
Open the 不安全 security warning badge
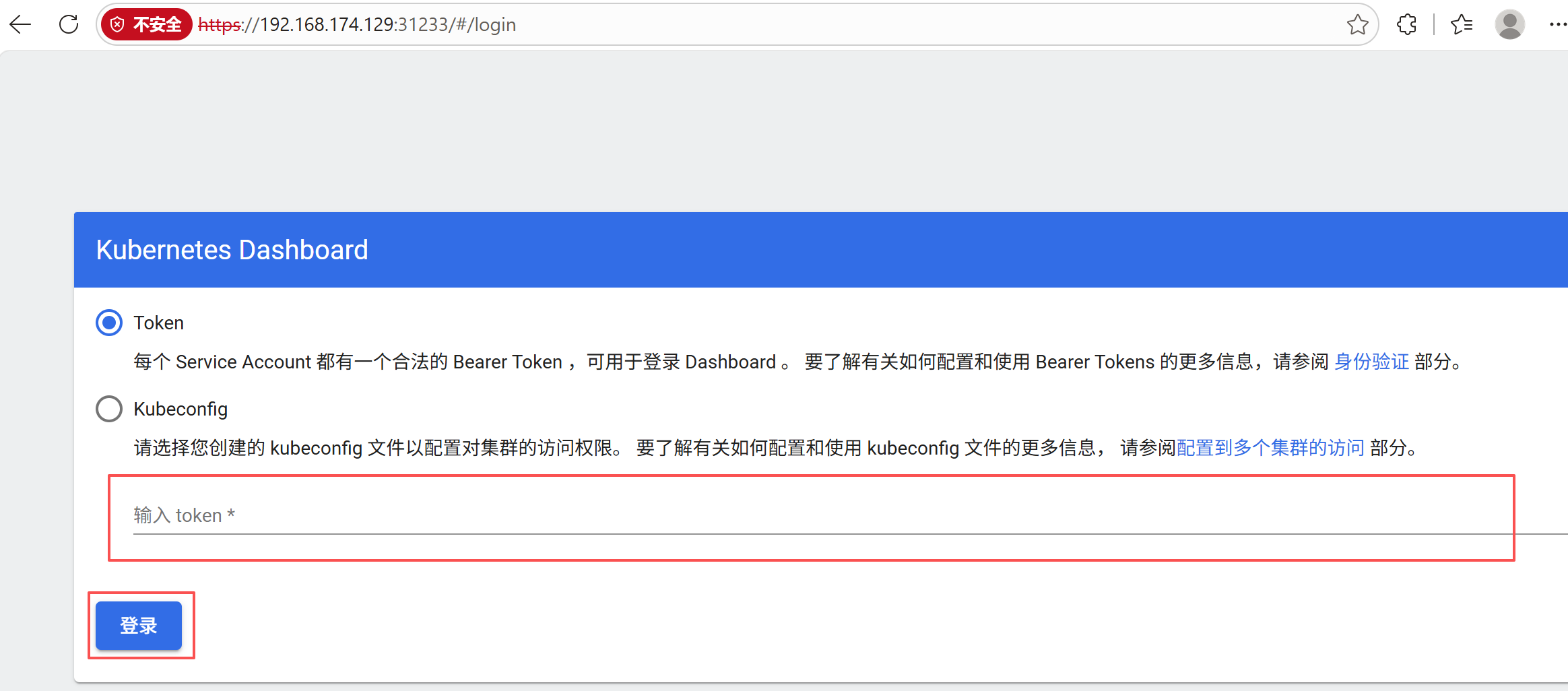coord(146,25)
